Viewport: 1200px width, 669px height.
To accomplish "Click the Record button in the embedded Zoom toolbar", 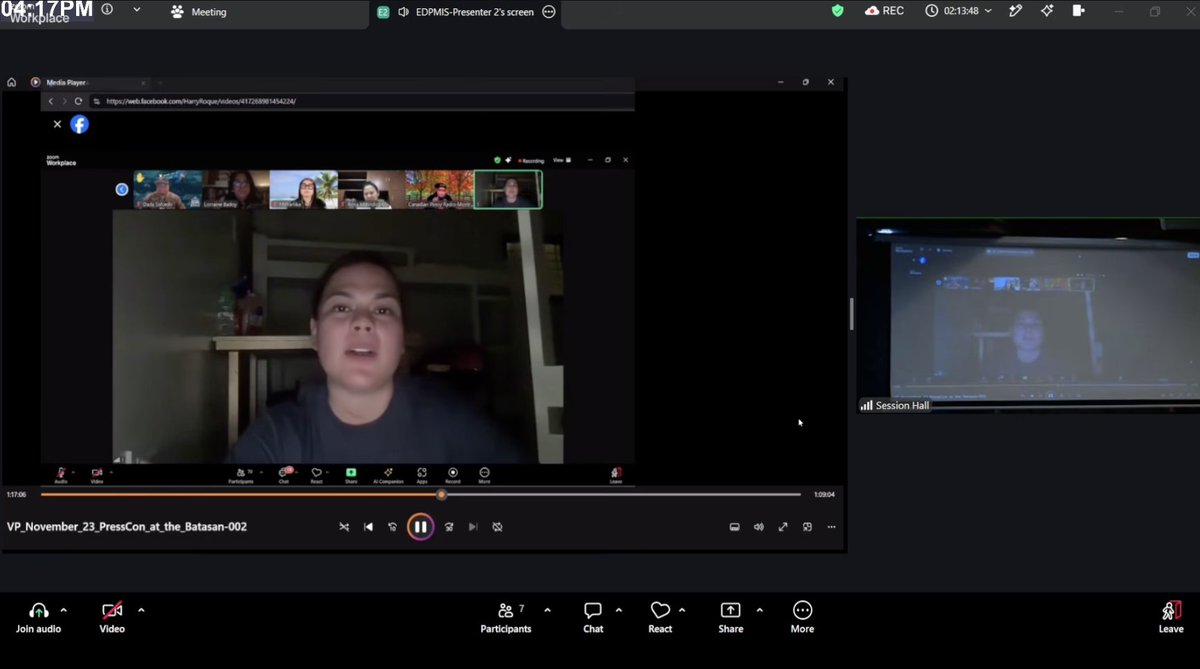I will [453, 475].
